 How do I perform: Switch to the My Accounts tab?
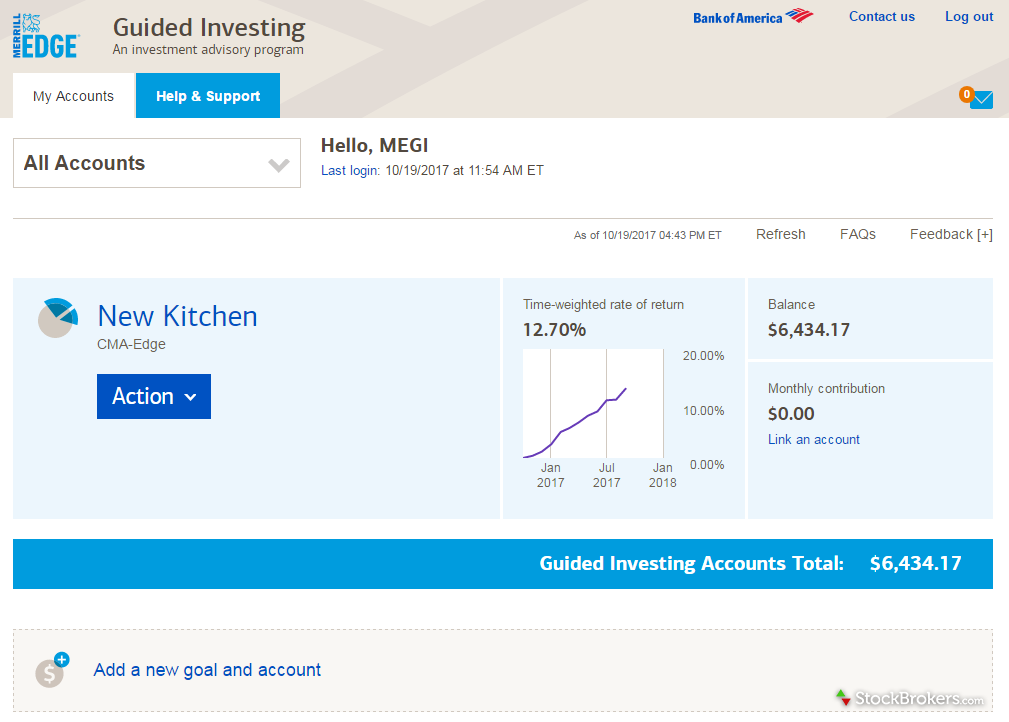[x=73, y=95]
